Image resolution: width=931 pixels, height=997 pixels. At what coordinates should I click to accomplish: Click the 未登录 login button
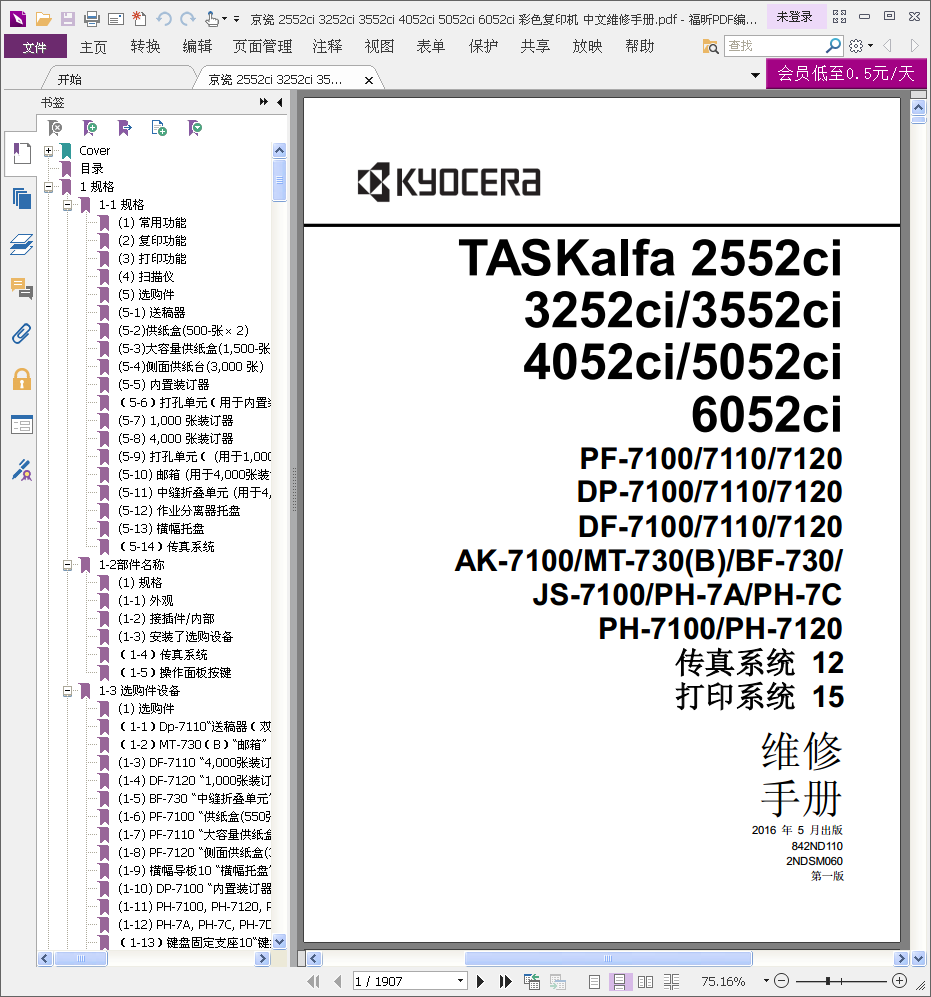[x=794, y=17]
